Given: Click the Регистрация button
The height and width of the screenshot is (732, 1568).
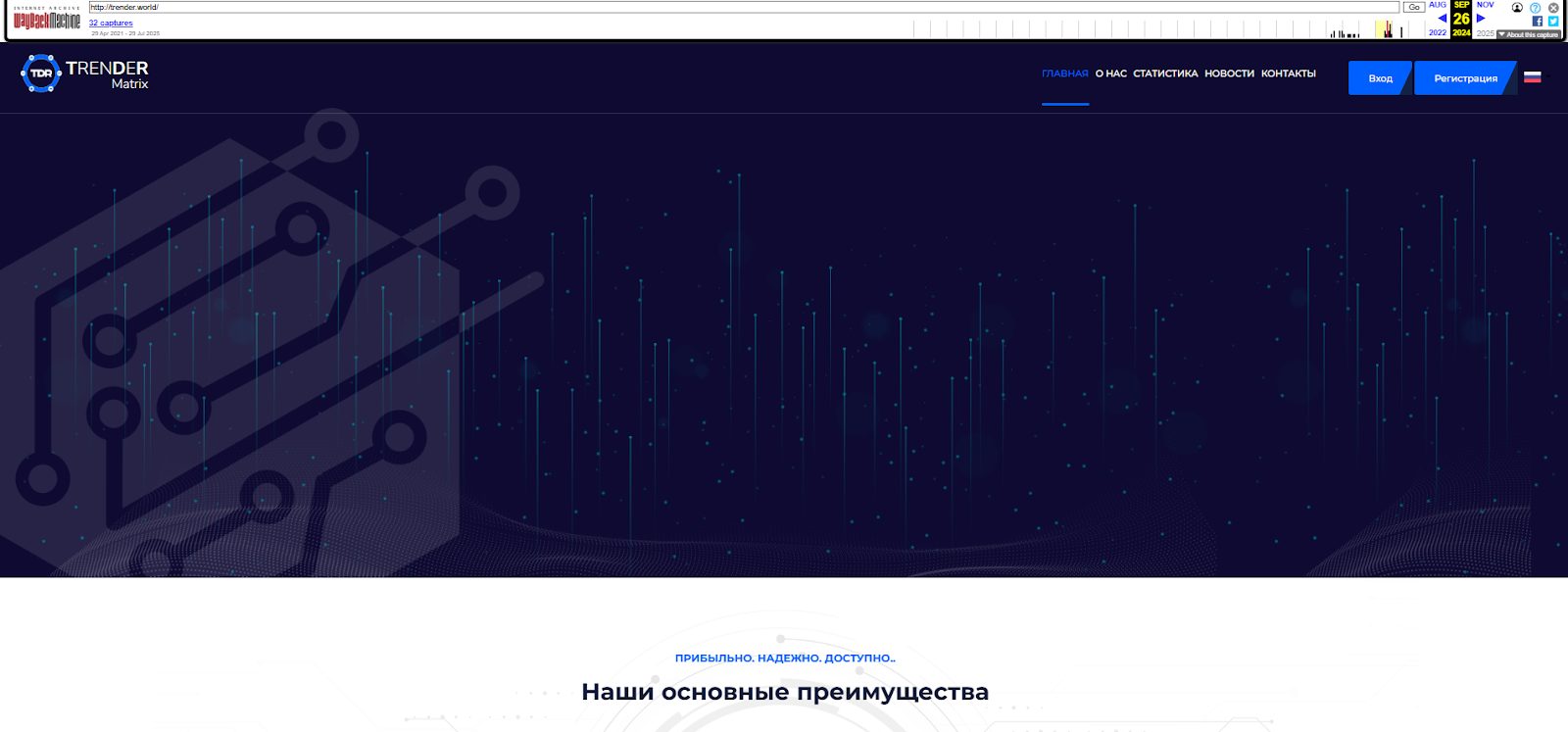Looking at the screenshot, I should tap(1465, 78).
